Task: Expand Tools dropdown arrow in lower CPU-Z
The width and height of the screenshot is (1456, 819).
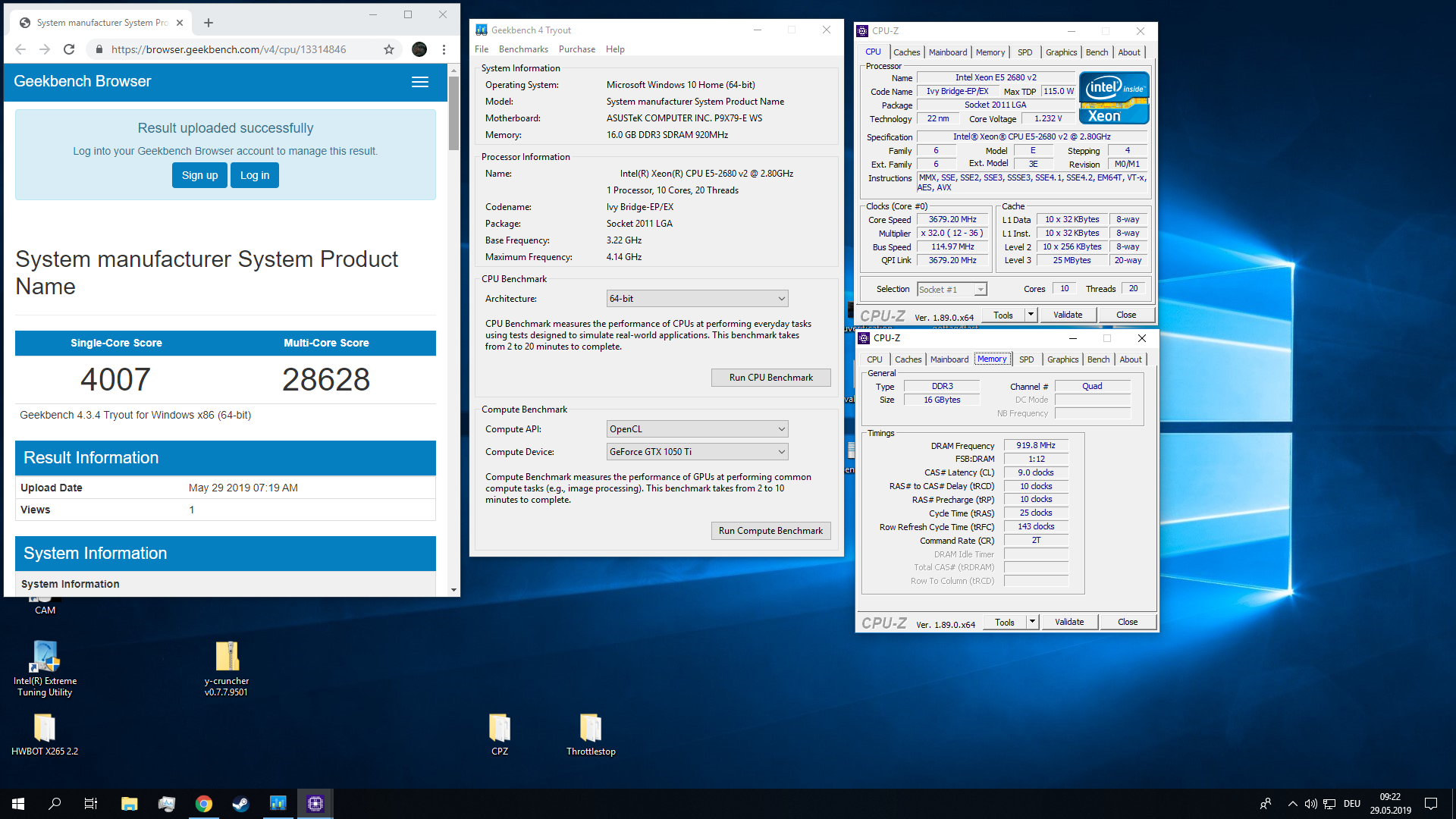Action: coord(1032,622)
